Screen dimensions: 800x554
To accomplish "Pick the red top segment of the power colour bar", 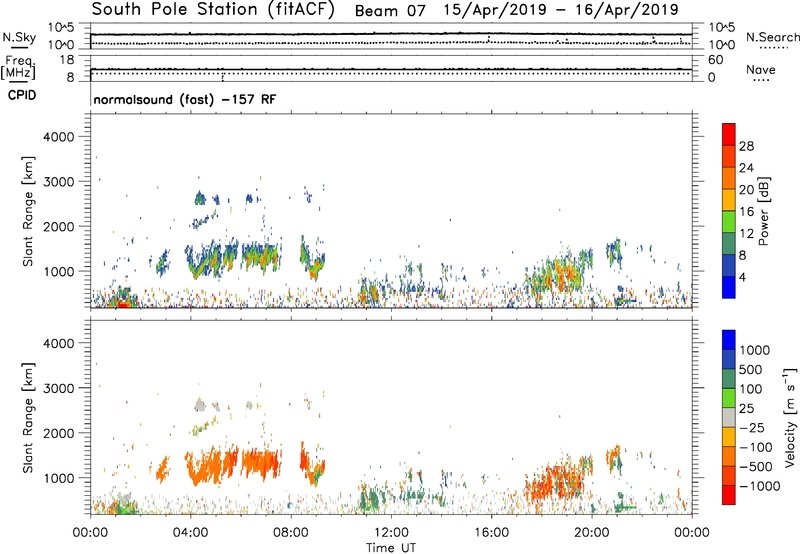I will (x=729, y=135).
